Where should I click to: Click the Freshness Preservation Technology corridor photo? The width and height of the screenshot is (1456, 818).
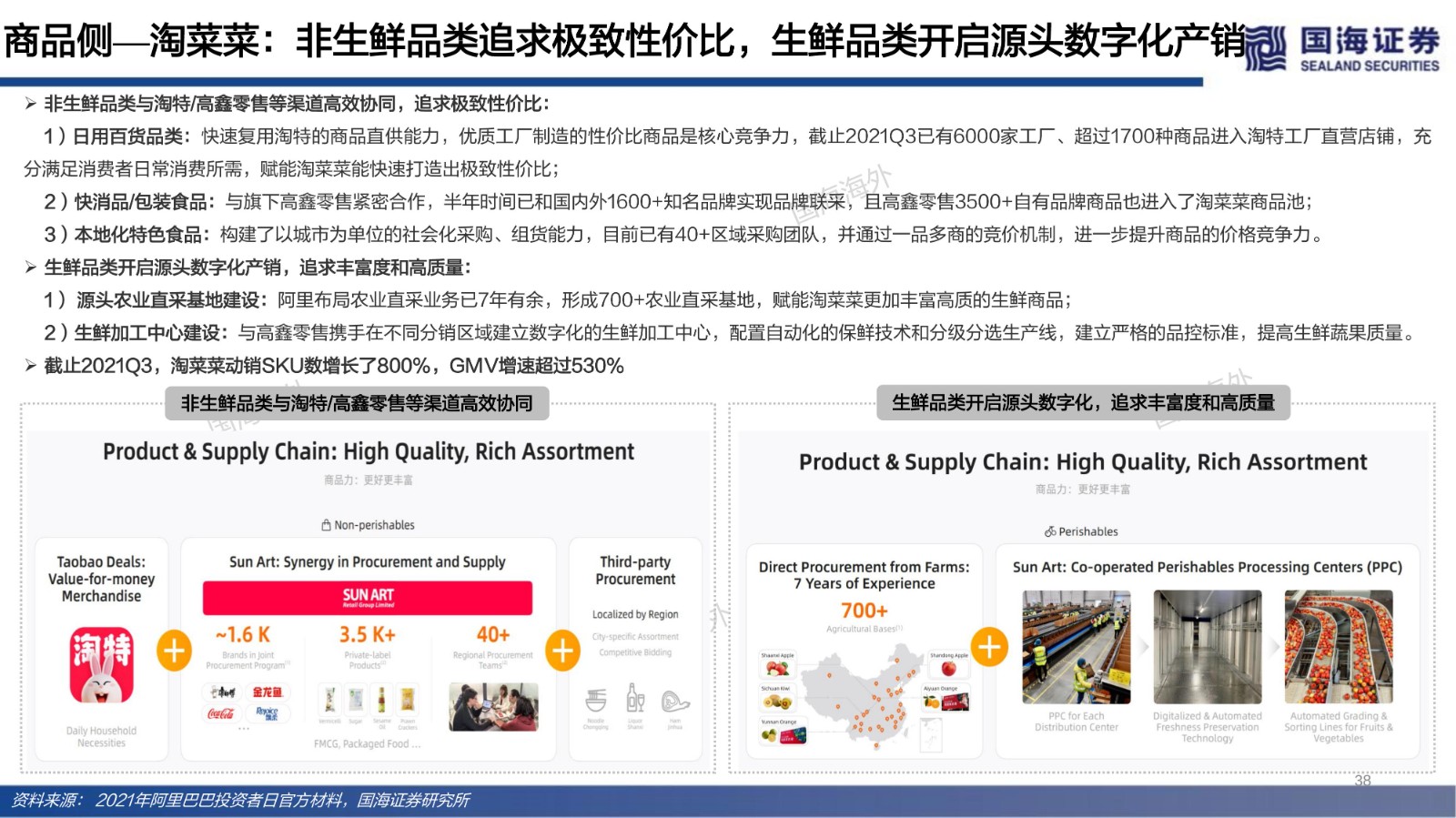tap(1208, 647)
